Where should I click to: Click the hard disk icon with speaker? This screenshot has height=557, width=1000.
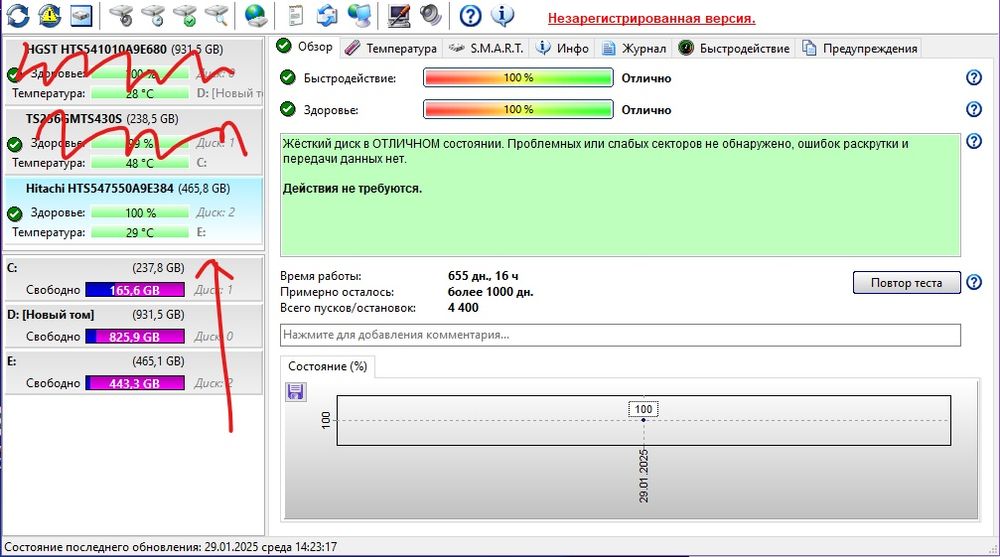(x=121, y=15)
